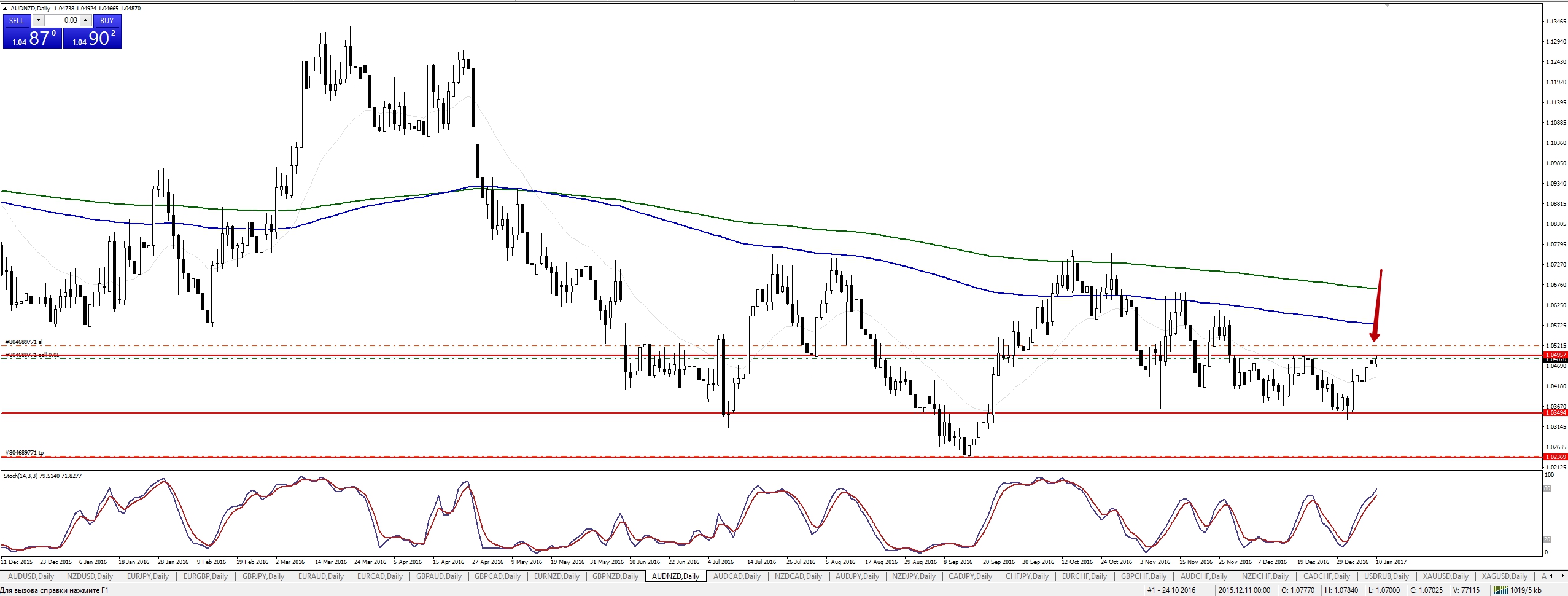Switch to the AUDCHF,Daily chart tab
The width and height of the screenshot is (1568, 596).
(x=1204, y=576)
